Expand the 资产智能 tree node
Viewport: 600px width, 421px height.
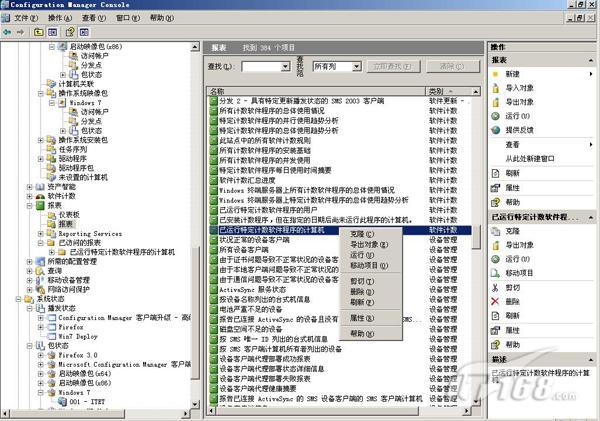29,187
